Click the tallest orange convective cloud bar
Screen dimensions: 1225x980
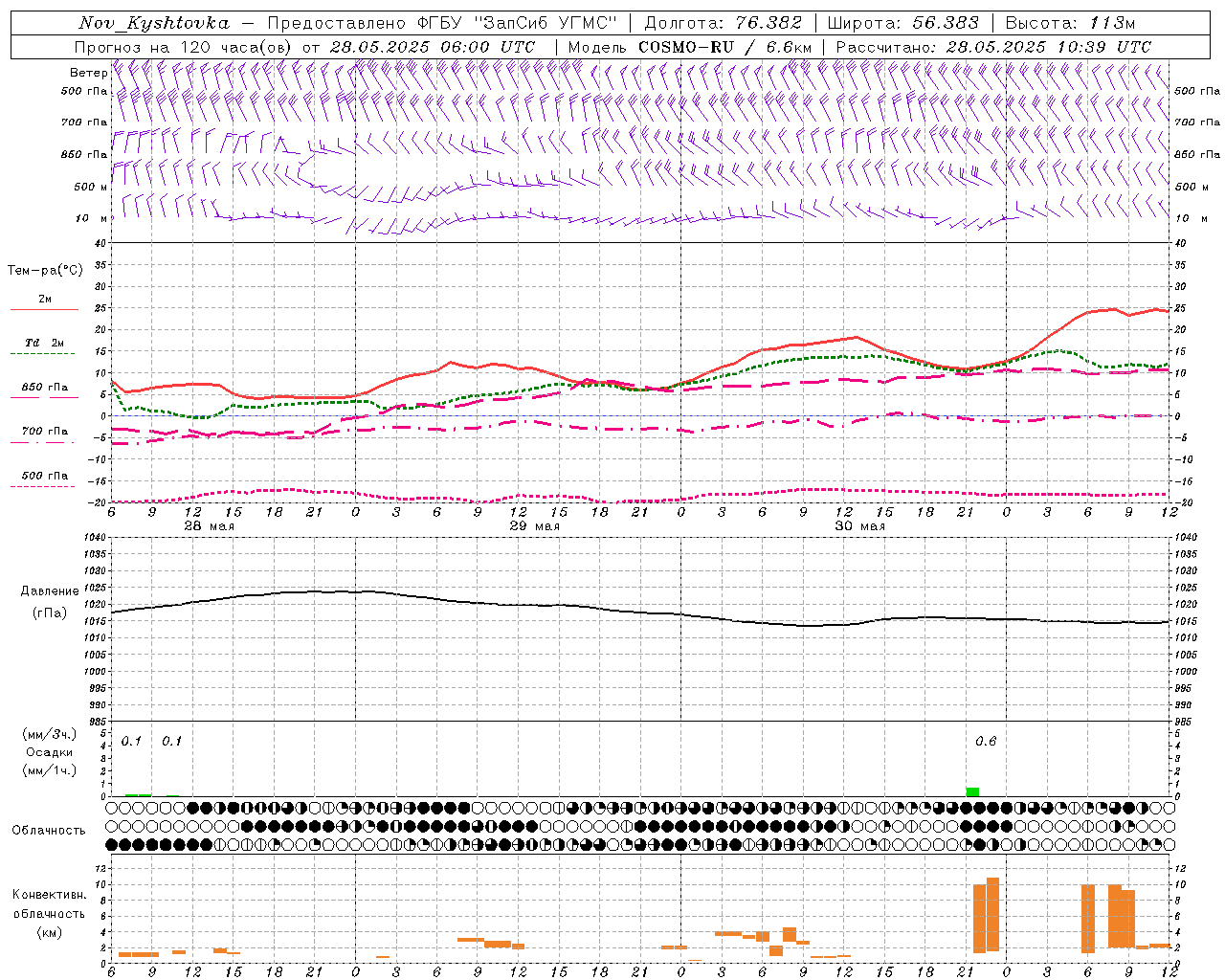coord(992,915)
